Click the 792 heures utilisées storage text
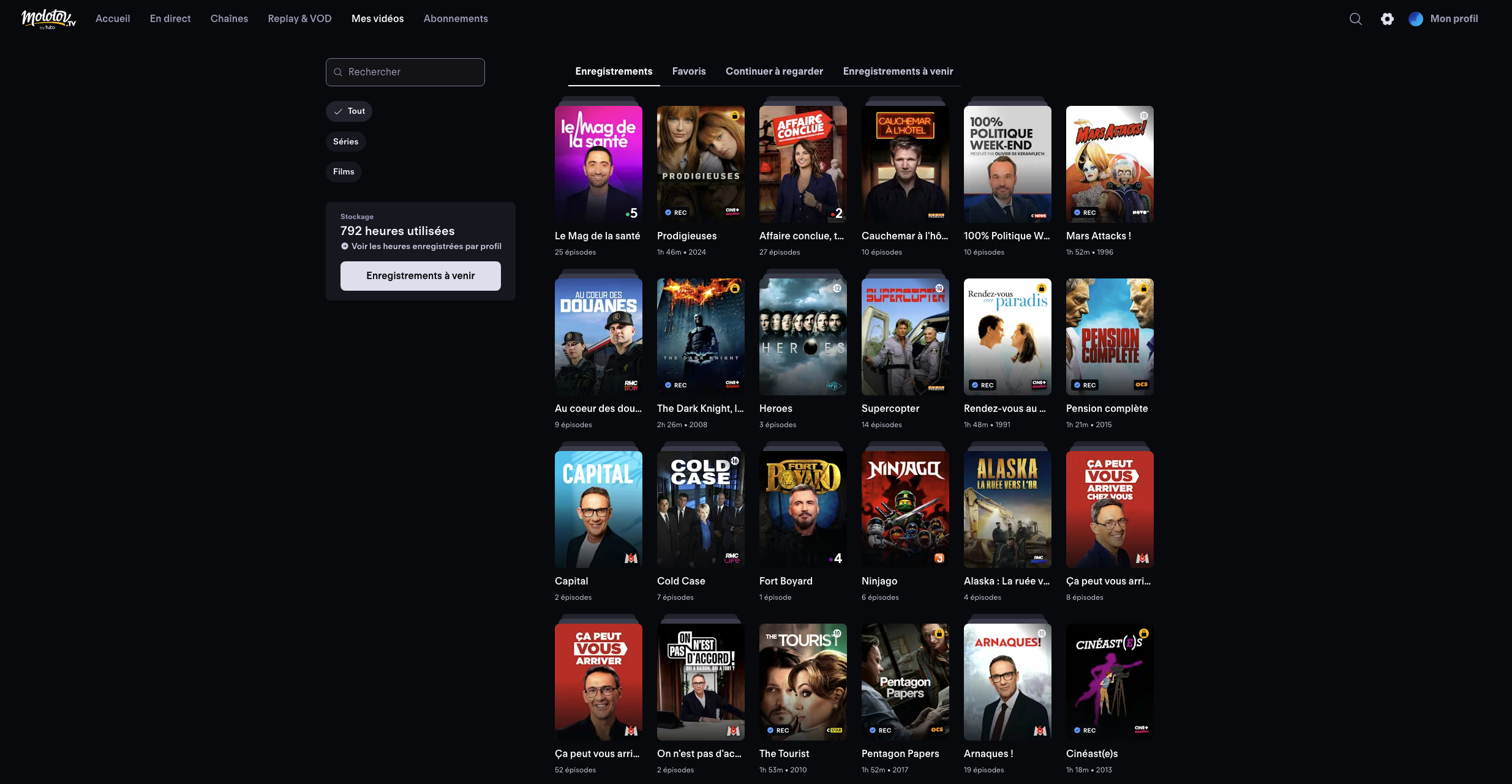1512x784 pixels. click(x=397, y=231)
